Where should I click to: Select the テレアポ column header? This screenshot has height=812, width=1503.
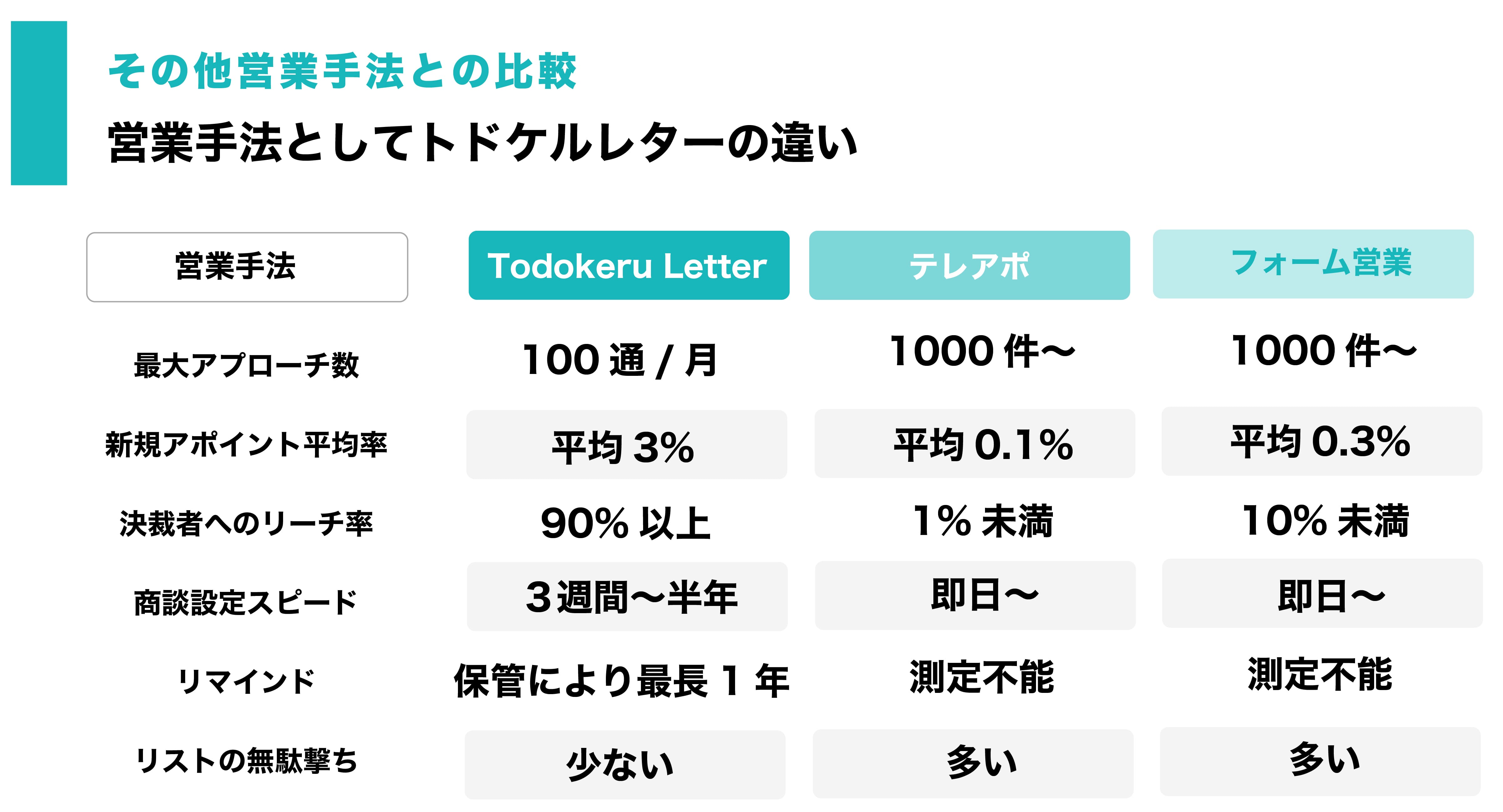click(x=969, y=265)
